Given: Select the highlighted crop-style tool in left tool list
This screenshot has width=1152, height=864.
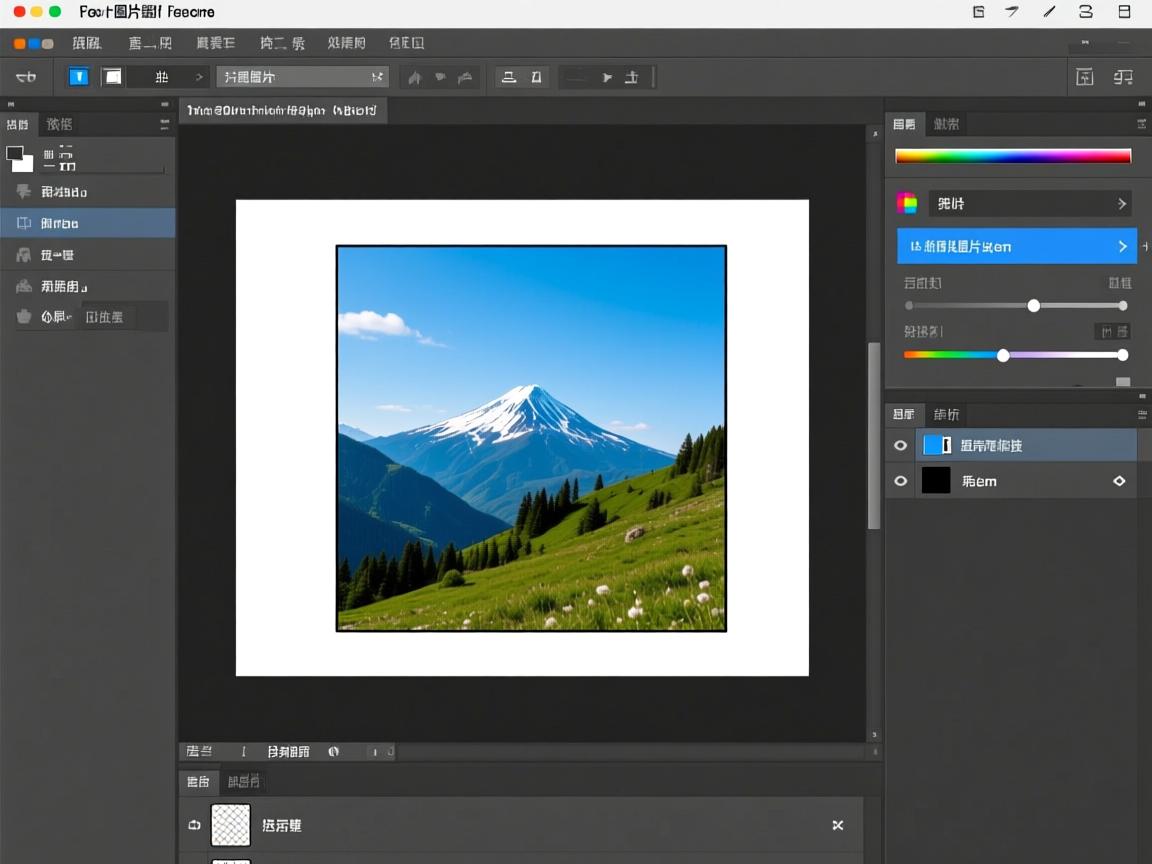Looking at the screenshot, I should pyautogui.click(x=24, y=223).
